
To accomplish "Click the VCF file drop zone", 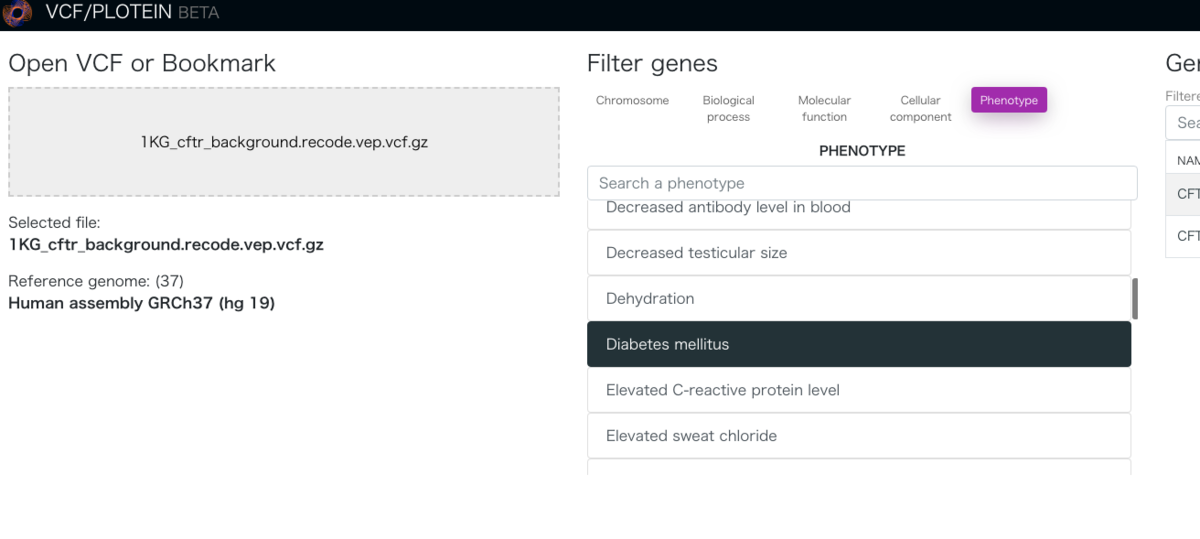I will coord(284,142).
